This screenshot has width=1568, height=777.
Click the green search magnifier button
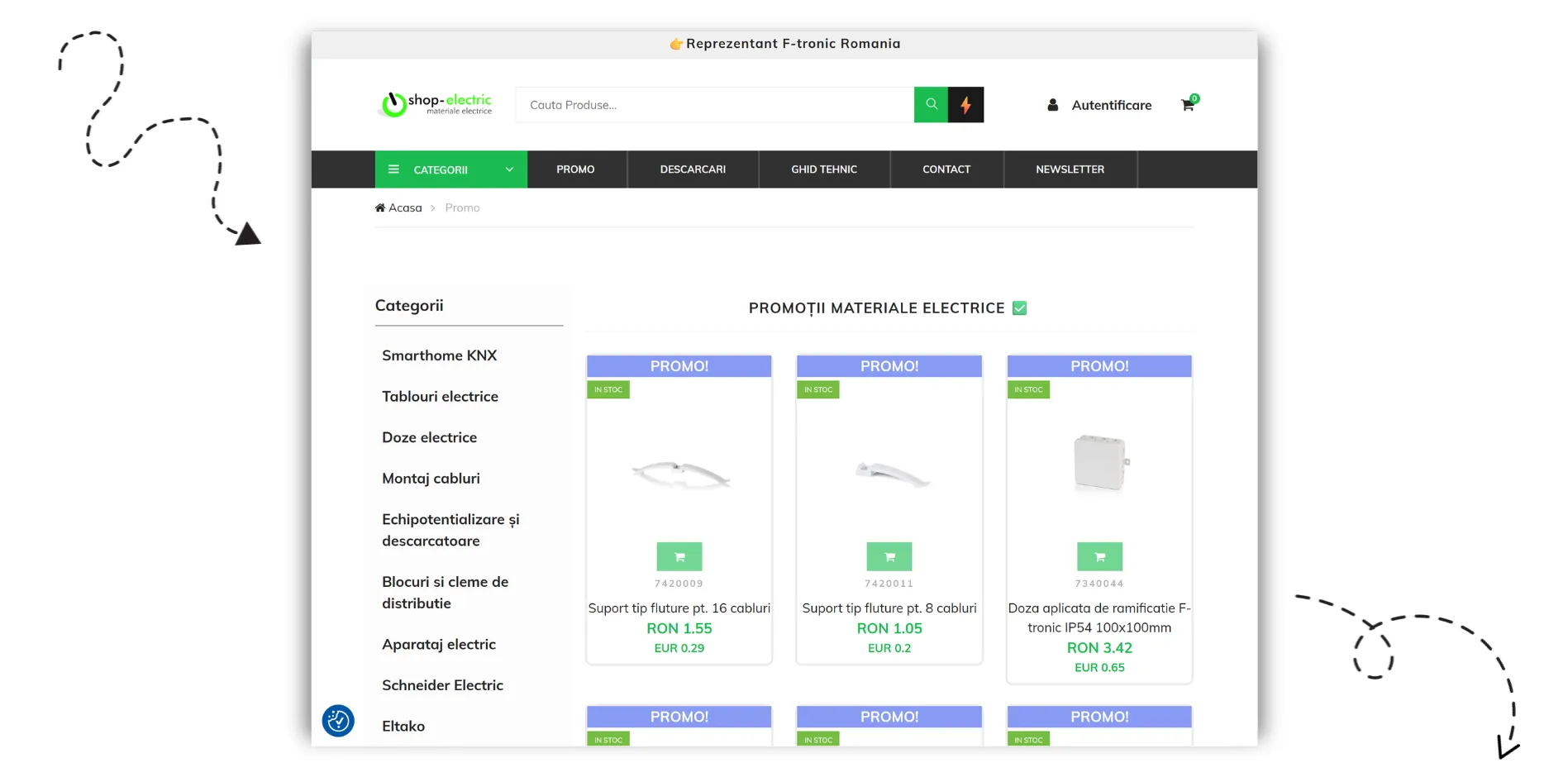pos(931,105)
